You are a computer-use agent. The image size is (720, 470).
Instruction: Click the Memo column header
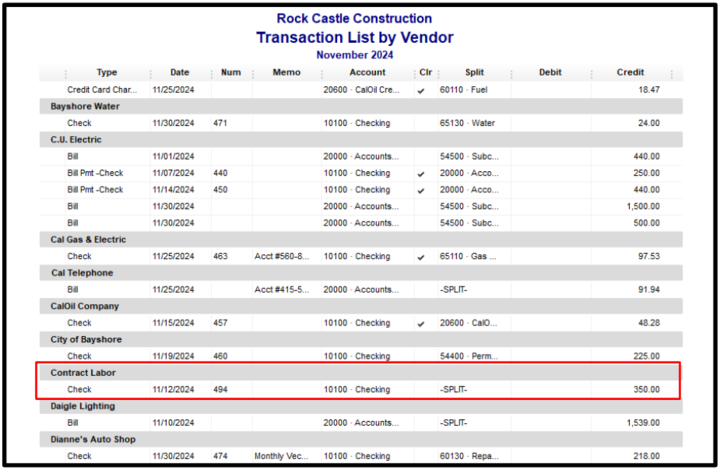coord(287,73)
